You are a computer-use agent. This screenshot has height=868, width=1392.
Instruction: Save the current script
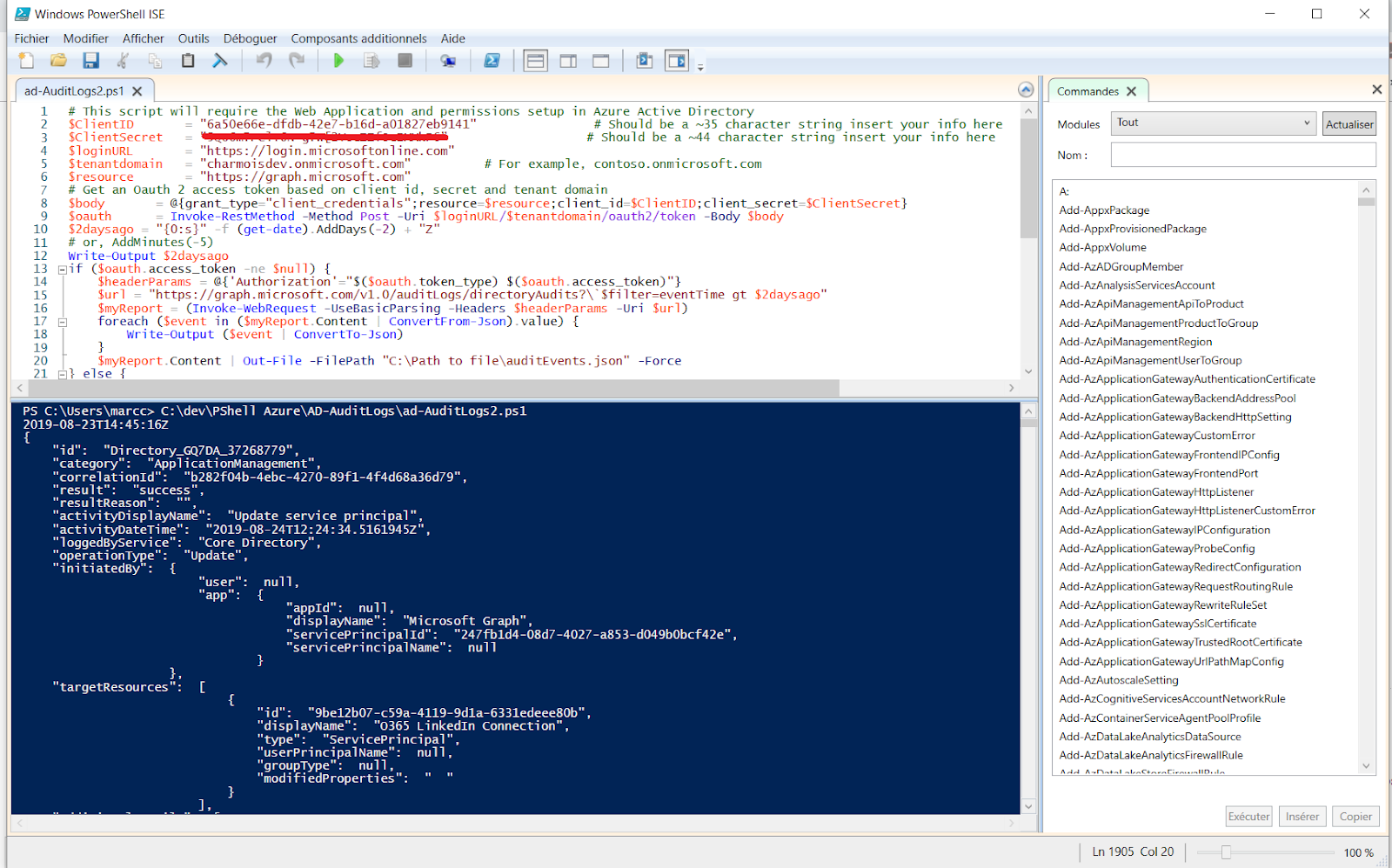pyautogui.click(x=90, y=60)
